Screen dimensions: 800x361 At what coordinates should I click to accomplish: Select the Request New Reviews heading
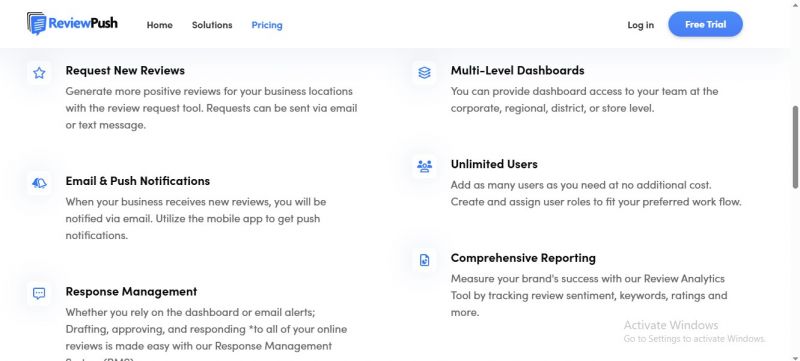click(x=125, y=70)
